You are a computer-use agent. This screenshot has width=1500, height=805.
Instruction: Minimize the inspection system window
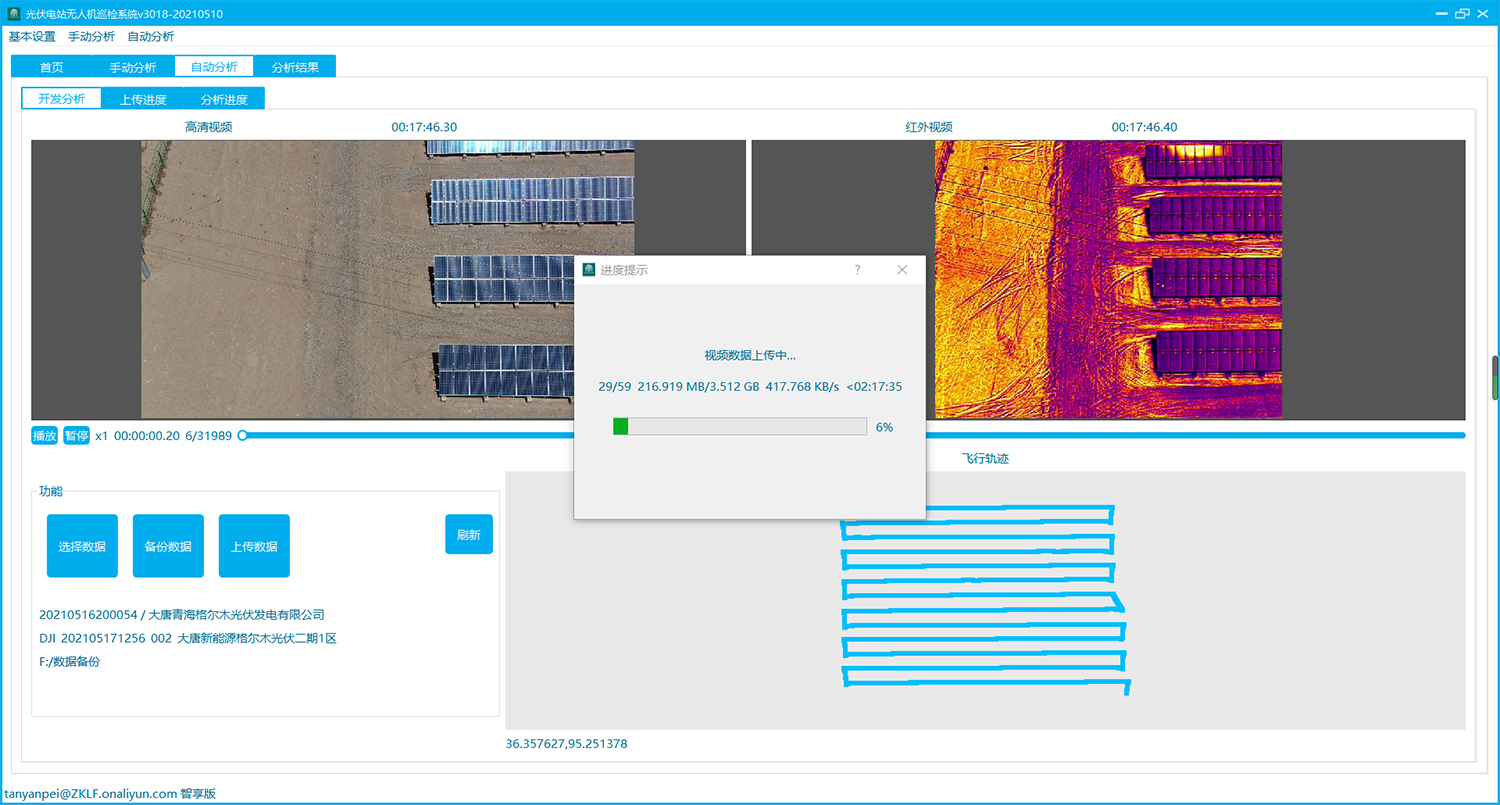(x=1440, y=14)
